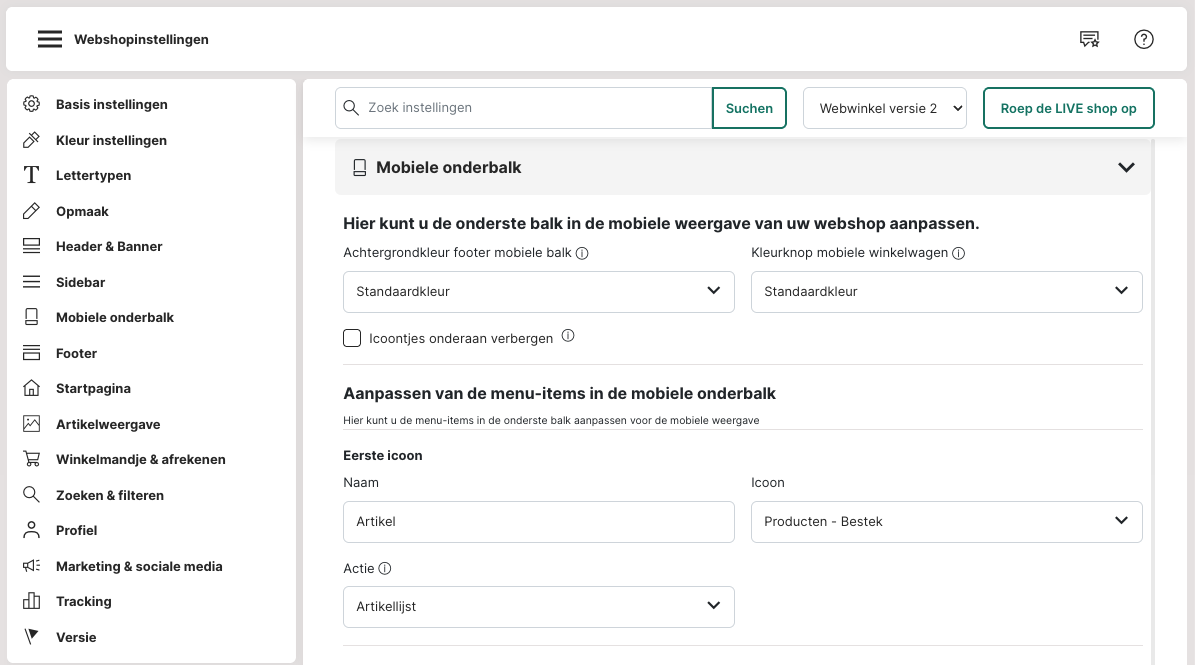Image resolution: width=1195 pixels, height=665 pixels.
Task: Click the Suchen search button
Action: 749,108
